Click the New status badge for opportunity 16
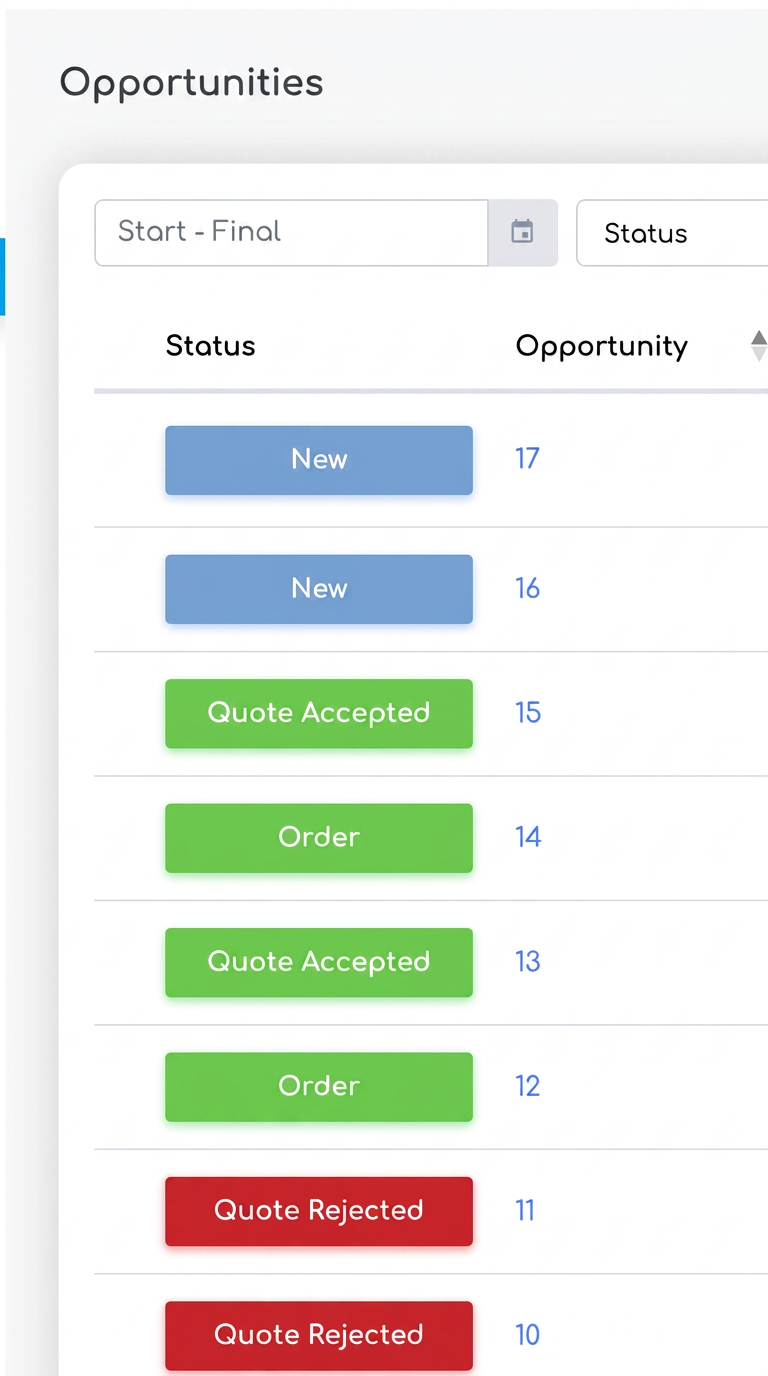This screenshot has width=768, height=1376. click(x=319, y=589)
